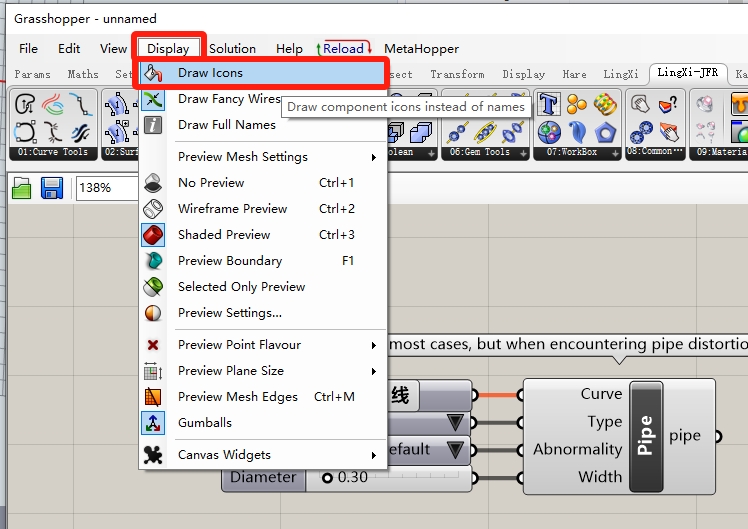Expand Preview Mesh Settings submenu
Screen dimensions: 748x529
click(x=262, y=157)
